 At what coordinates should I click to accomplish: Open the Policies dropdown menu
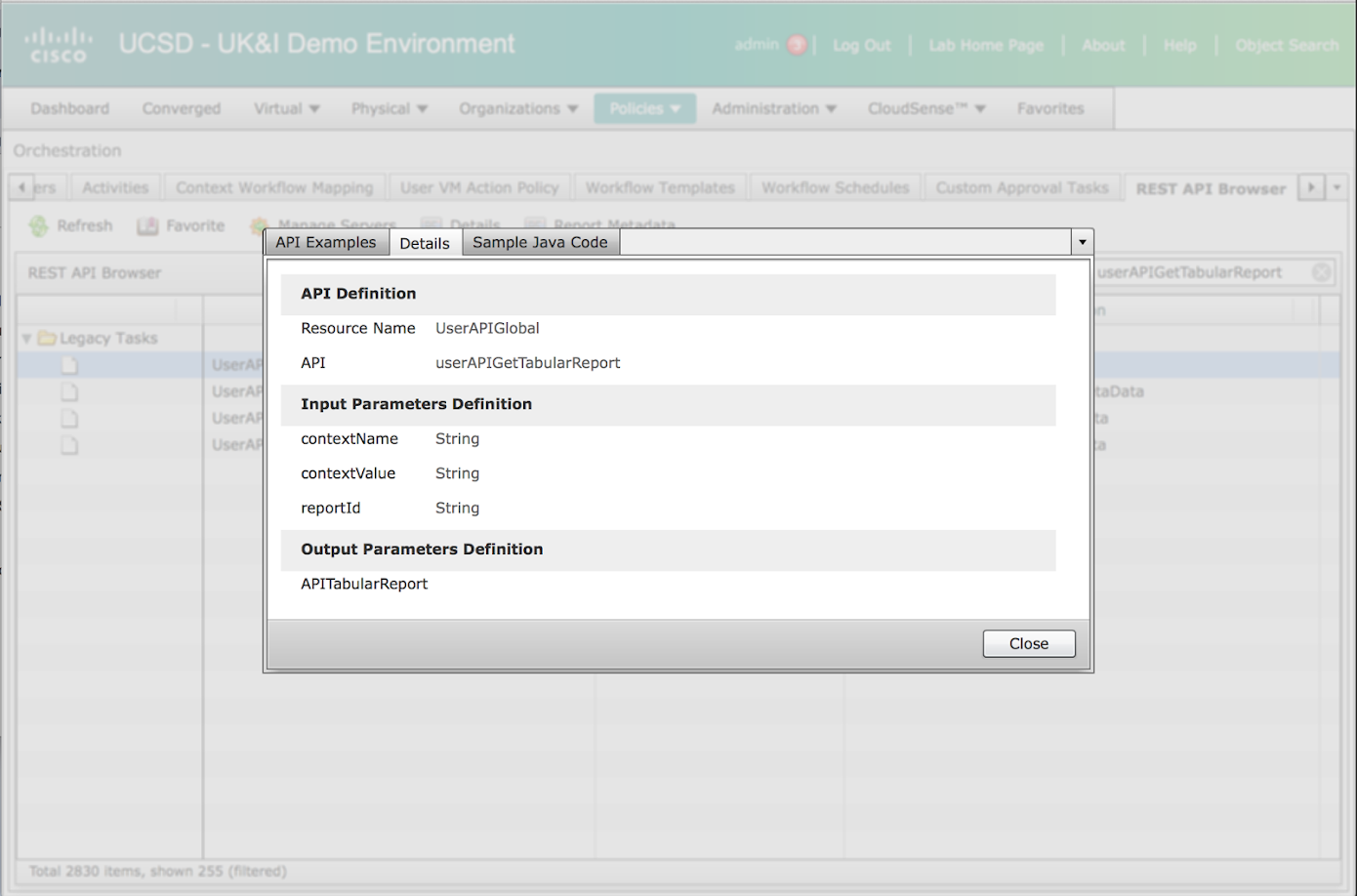click(x=644, y=108)
